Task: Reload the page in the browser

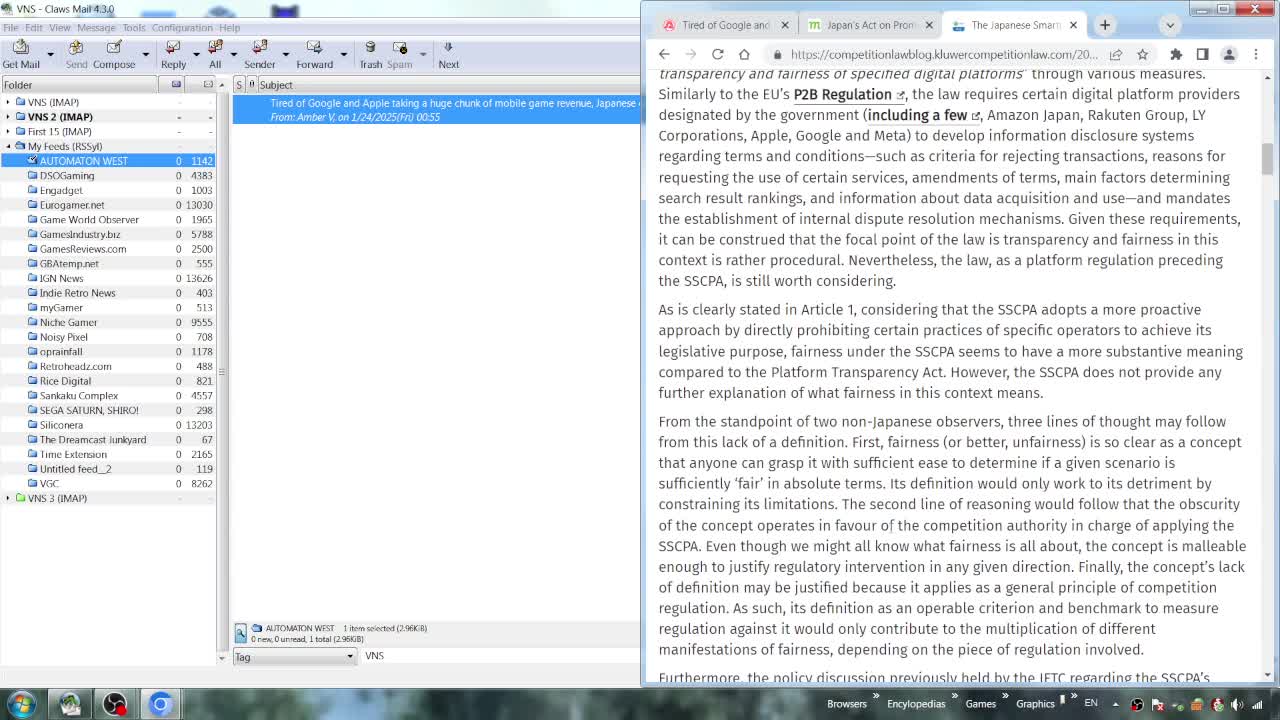Action: tap(717, 54)
